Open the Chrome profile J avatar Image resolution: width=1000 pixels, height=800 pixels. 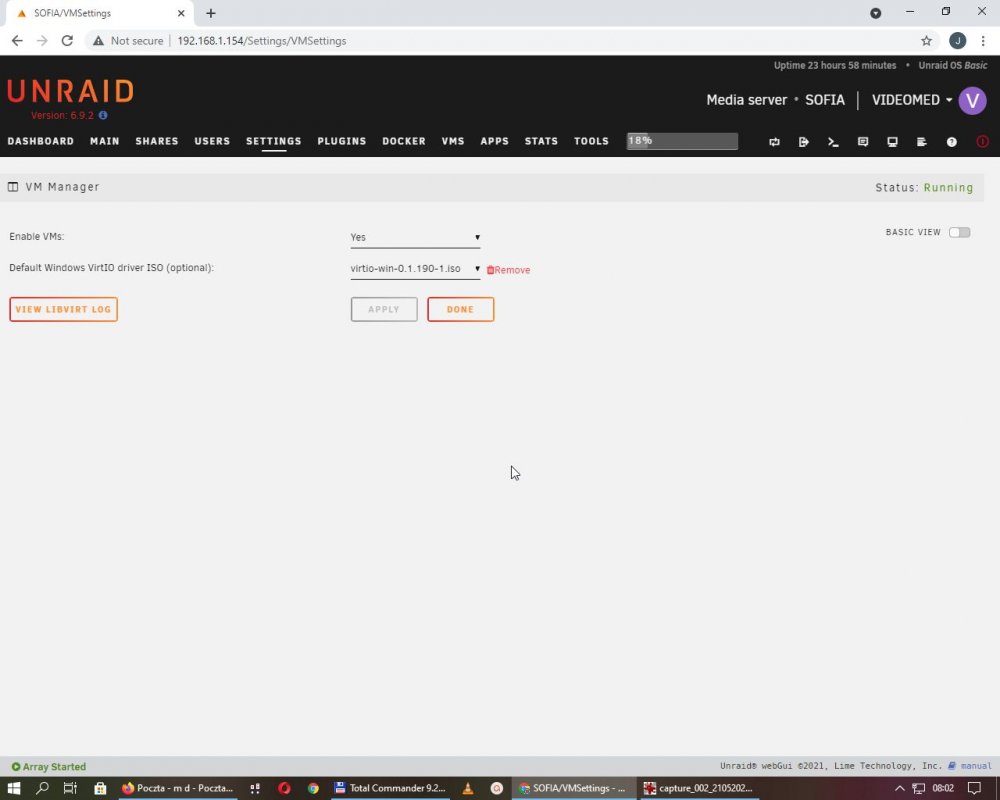click(x=957, y=41)
